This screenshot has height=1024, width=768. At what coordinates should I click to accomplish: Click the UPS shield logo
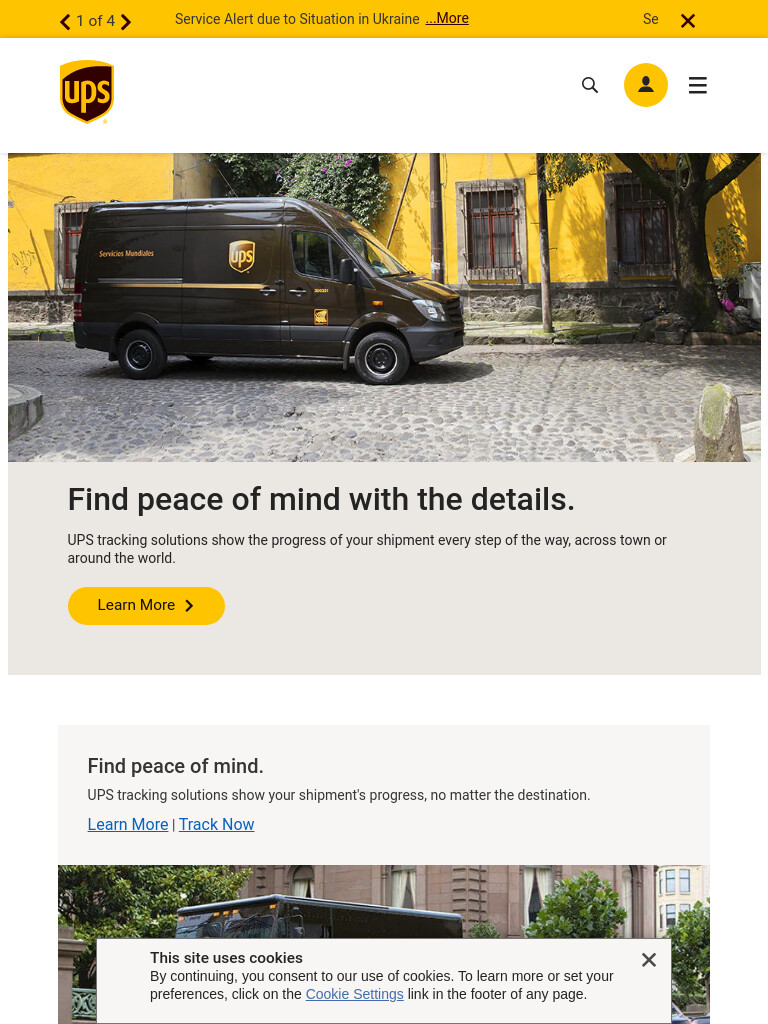pos(87,91)
